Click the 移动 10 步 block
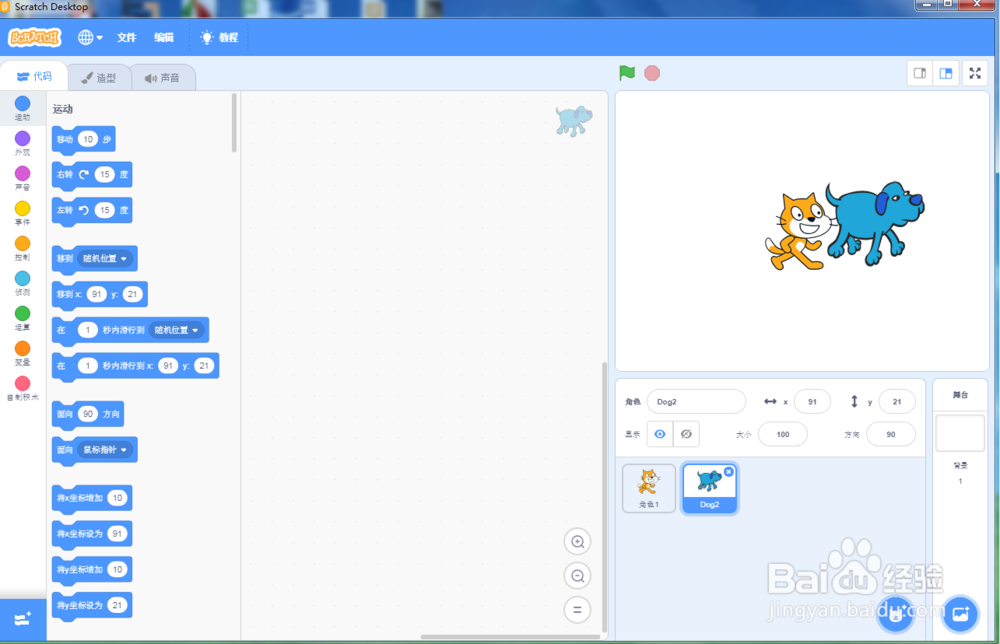Screen dimensions: 1000x644 point(84,139)
